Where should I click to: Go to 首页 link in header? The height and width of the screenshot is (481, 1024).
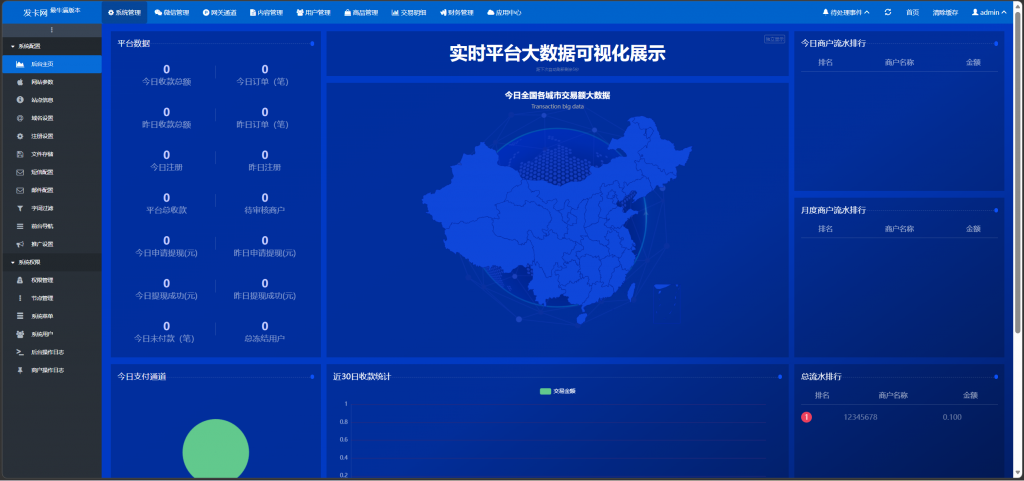click(912, 12)
